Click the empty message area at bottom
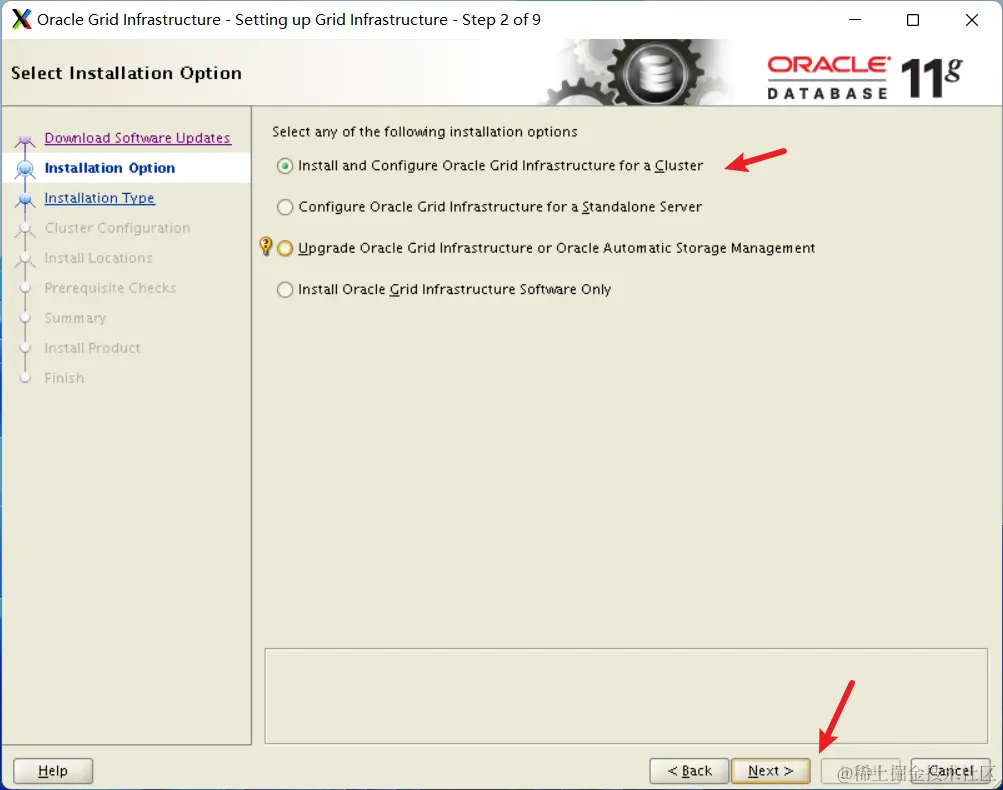 [x=626, y=696]
